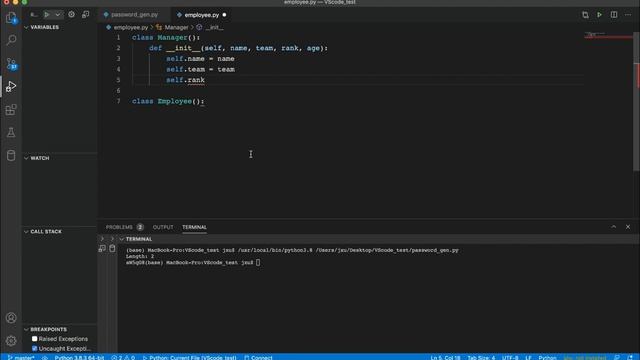Viewport: 640px width, 360px height.
Task: Open the Run and Debug view
Action: click(11, 86)
